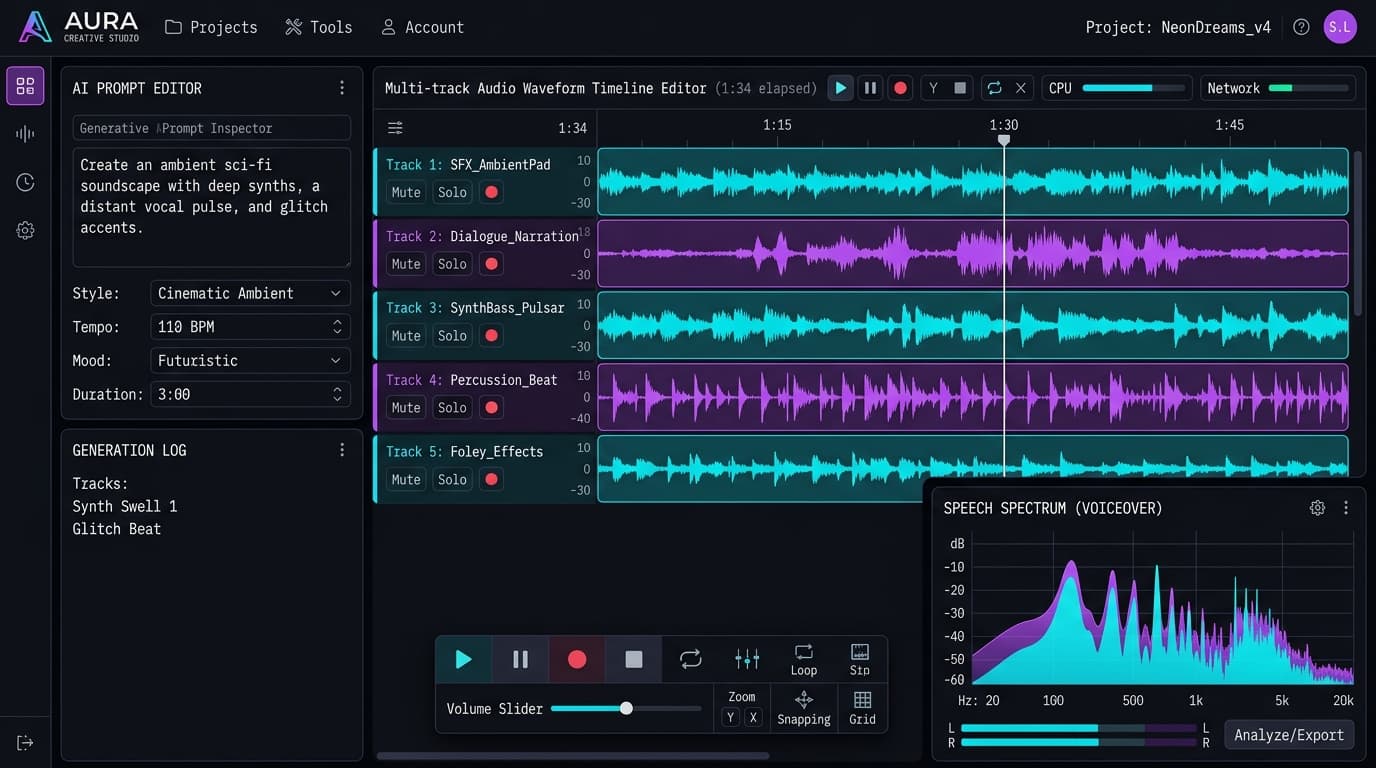1376x768 pixels.
Task: Arm record on Track 3 SynthBass_Pulsar
Action: point(491,336)
